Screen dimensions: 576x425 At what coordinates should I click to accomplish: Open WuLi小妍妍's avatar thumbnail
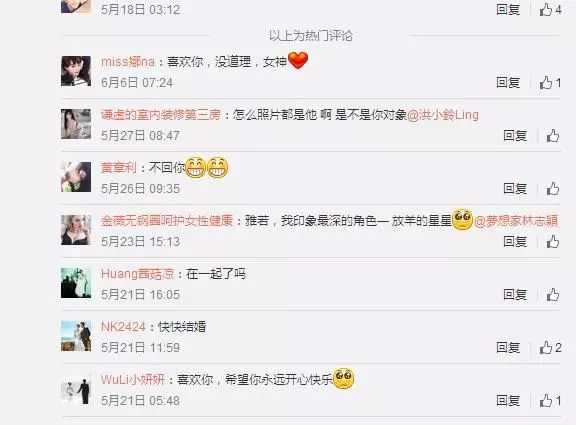tap(76, 389)
